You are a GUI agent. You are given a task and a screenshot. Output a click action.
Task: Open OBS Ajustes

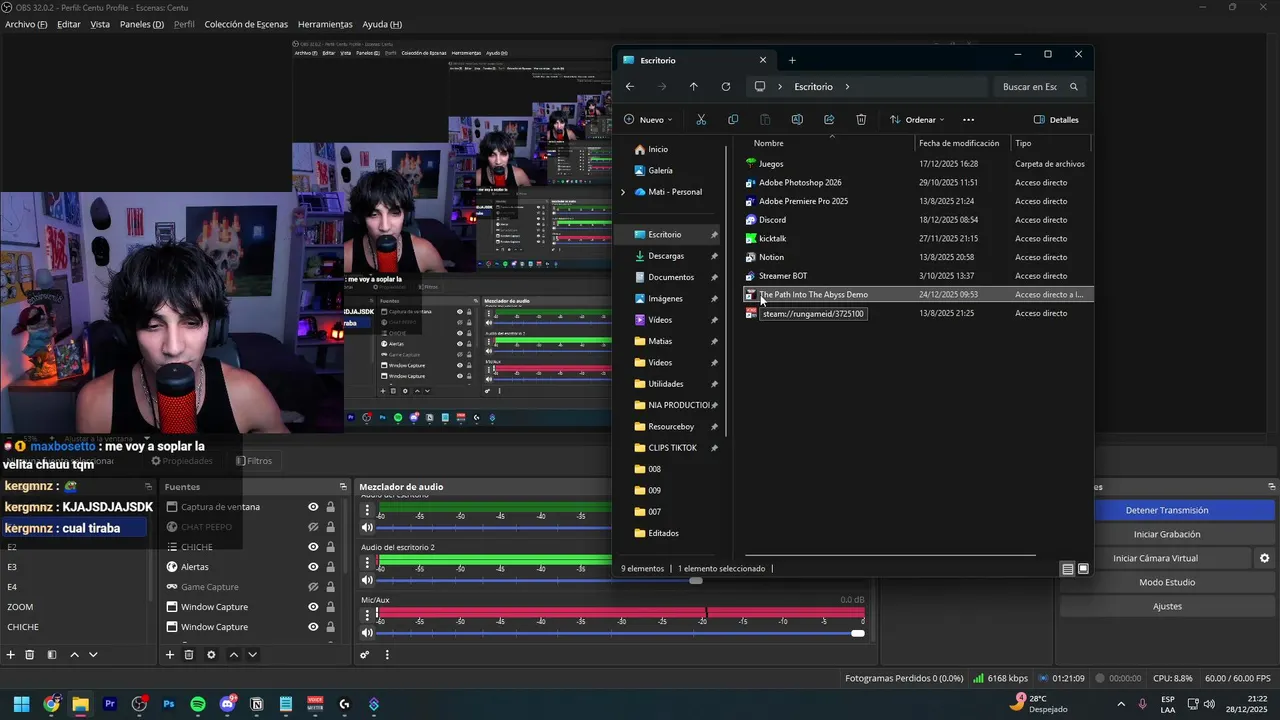pos(1167,606)
